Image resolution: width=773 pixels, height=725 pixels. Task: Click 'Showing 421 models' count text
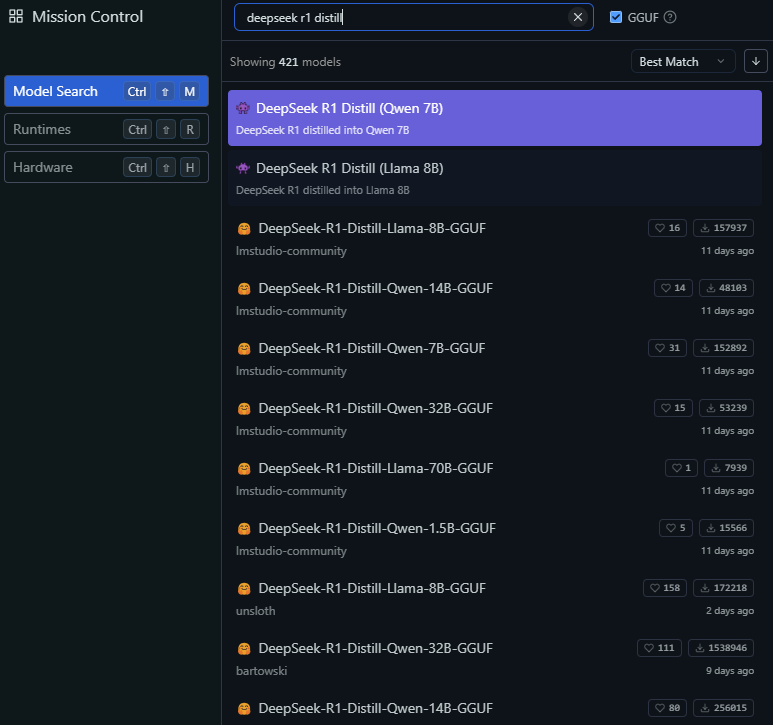coord(285,62)
